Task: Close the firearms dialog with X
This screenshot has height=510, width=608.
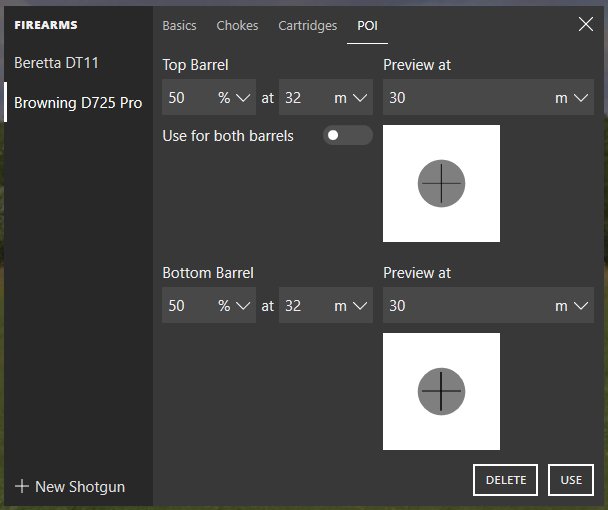Action: point(586,25)
